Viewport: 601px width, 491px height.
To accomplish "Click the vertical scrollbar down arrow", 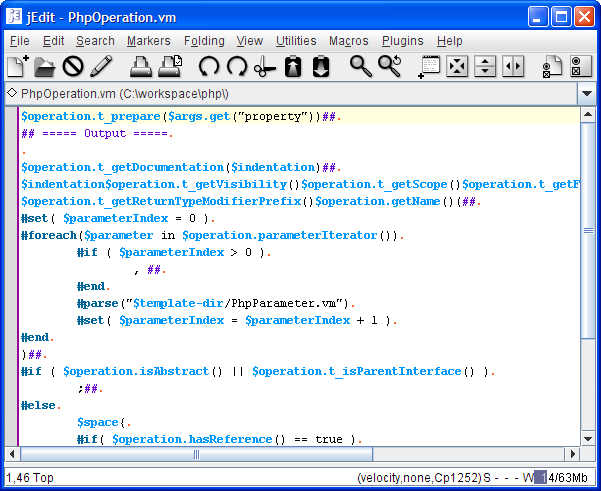I will (588, 439).
